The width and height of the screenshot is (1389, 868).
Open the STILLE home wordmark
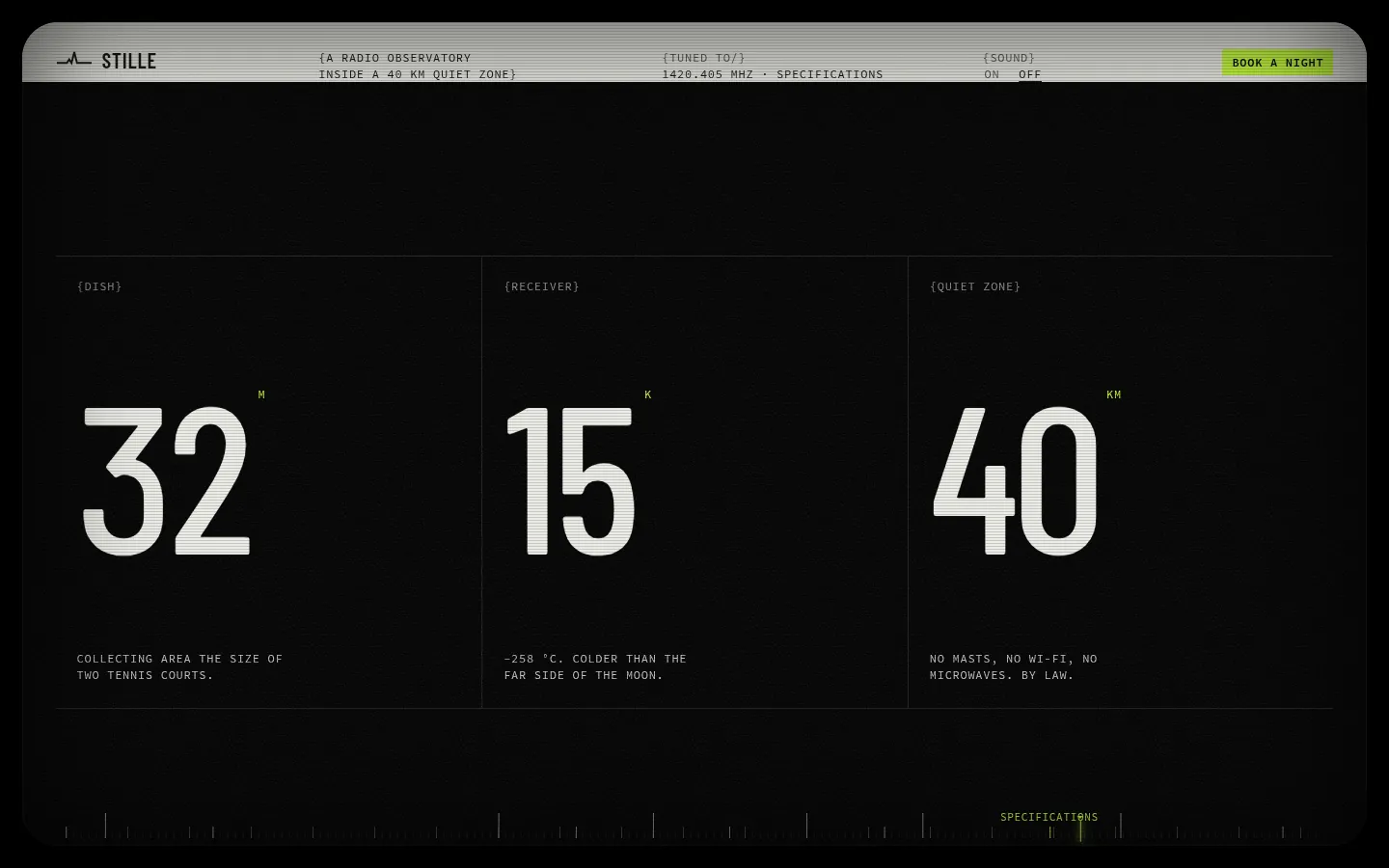(x=128, y=61)
